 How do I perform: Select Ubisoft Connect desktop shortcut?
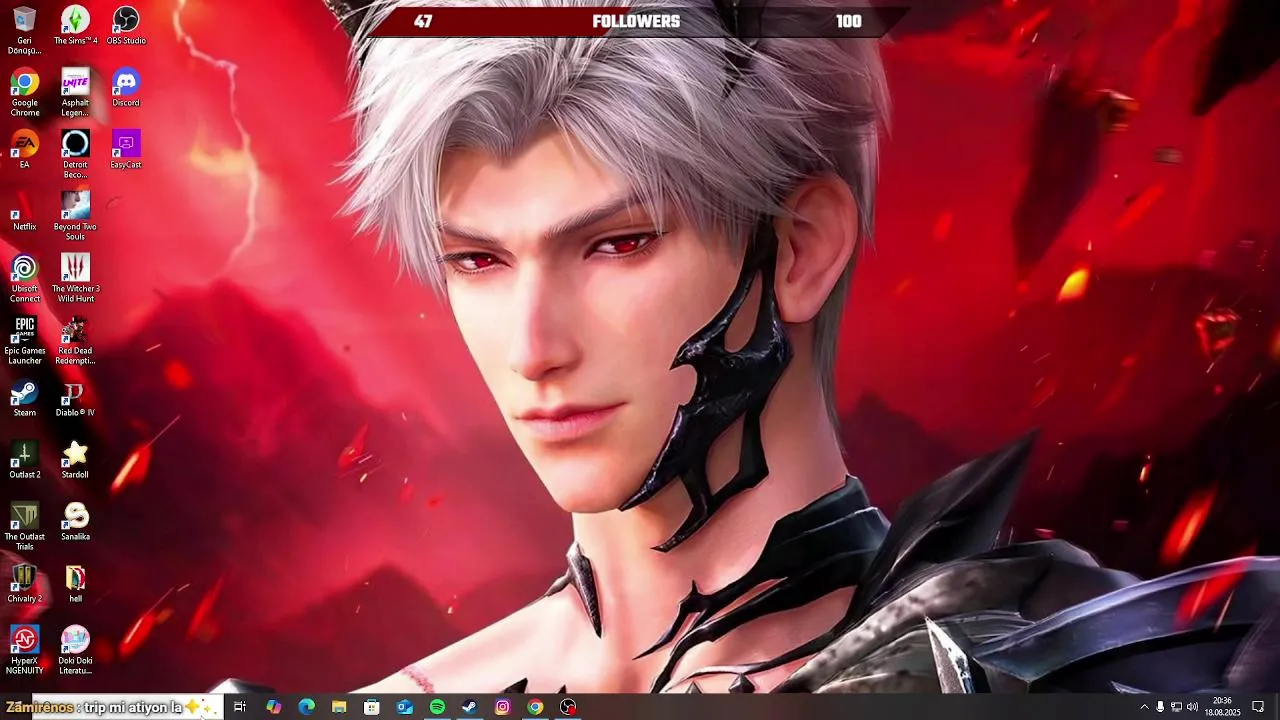coord(25,278)
